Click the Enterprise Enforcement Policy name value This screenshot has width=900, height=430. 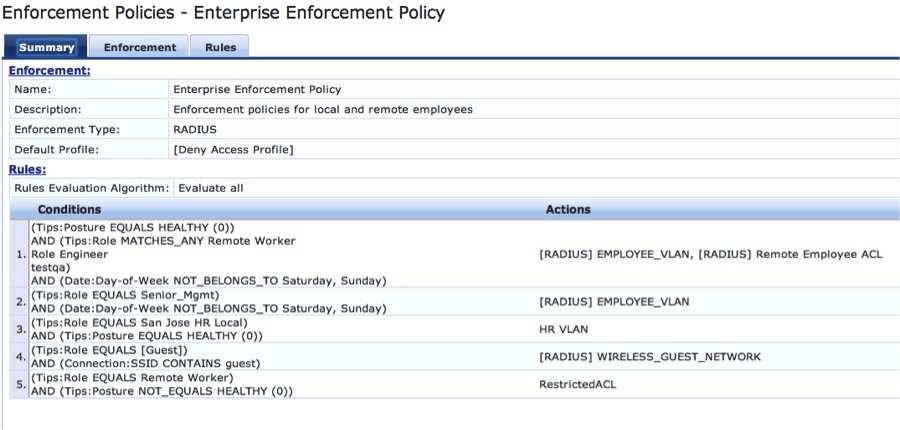(x=257, y=89)
